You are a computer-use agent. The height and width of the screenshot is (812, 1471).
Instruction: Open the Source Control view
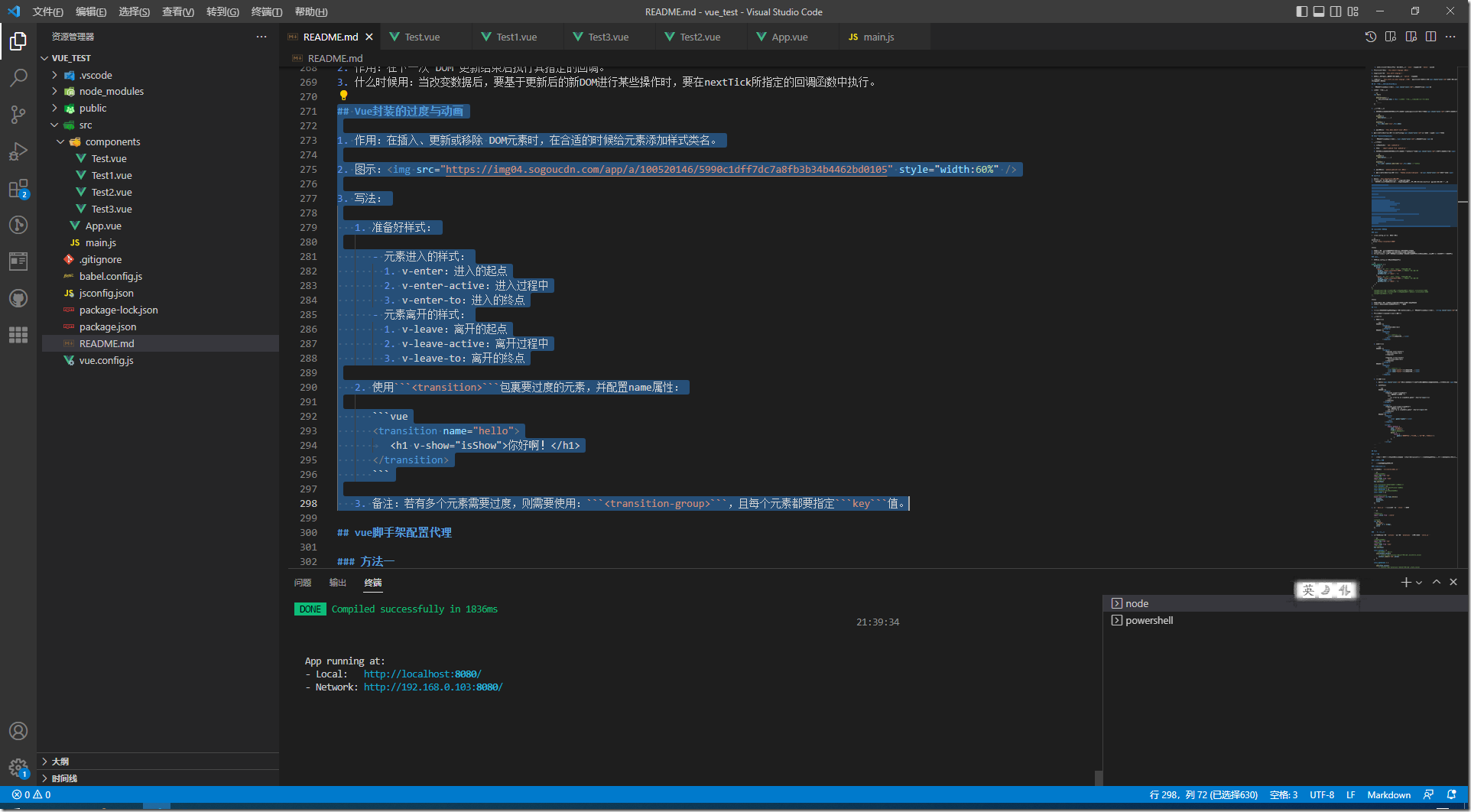pos(18,115)
